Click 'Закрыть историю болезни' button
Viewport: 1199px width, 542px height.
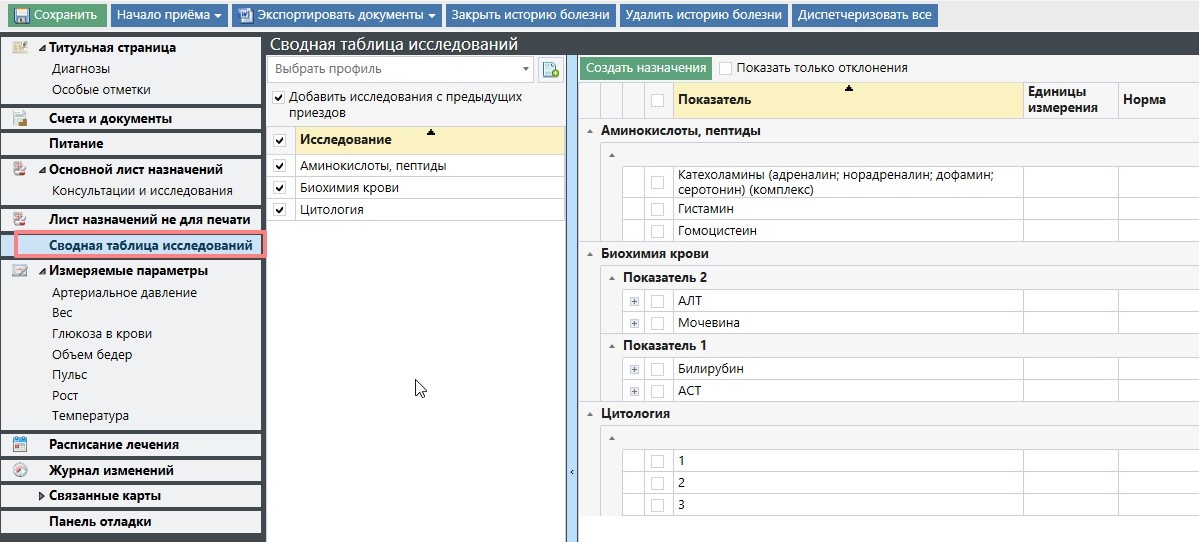(x=530, y=15)
